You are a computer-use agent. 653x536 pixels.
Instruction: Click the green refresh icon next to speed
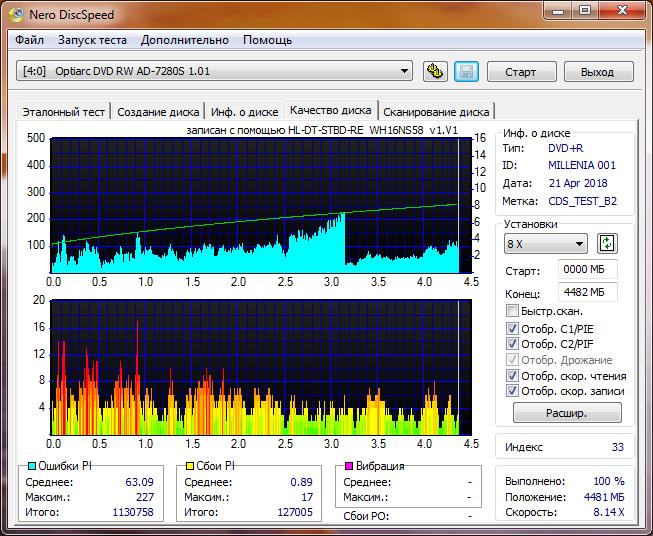(x=607, y=244)
